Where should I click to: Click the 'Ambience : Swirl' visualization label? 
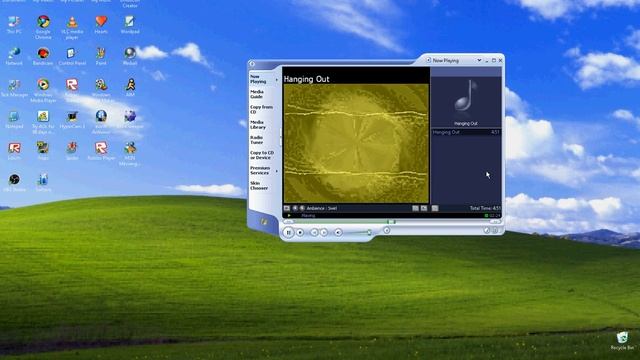[322, 208]
